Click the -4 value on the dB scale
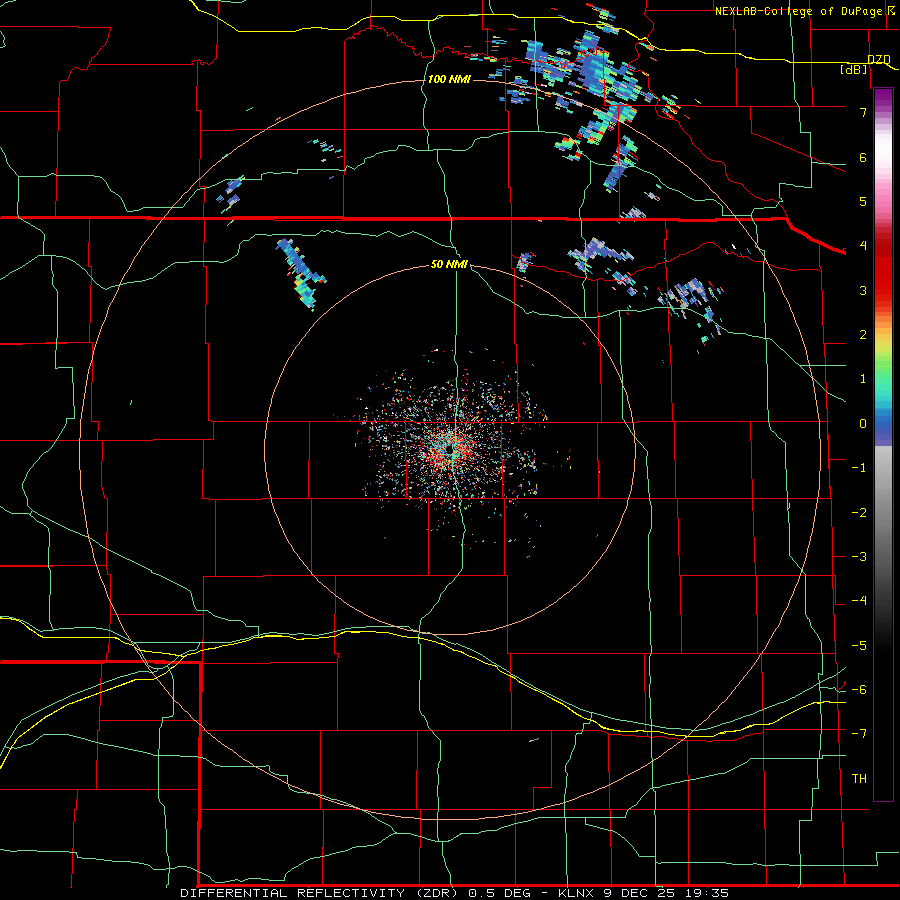This screenshot has height=900, width=900. 859,601
